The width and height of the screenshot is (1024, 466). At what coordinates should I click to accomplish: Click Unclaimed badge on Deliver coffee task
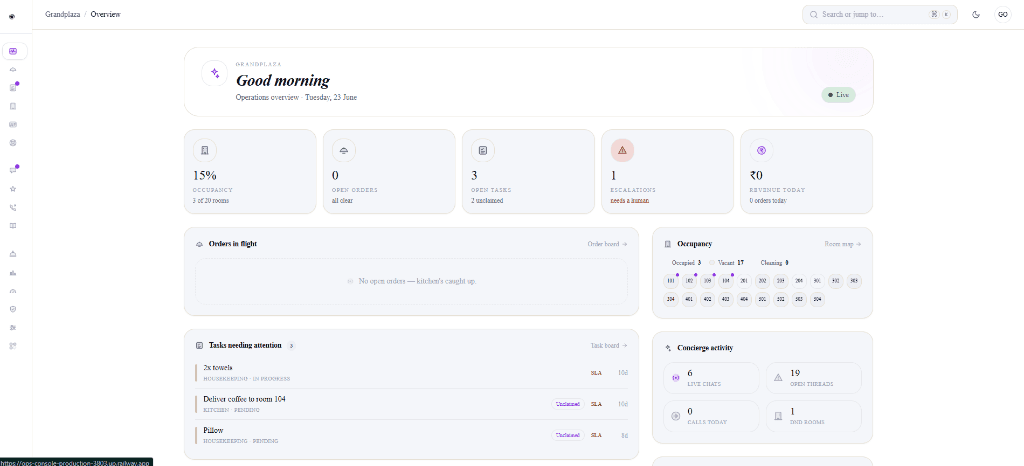click(568, 404)
